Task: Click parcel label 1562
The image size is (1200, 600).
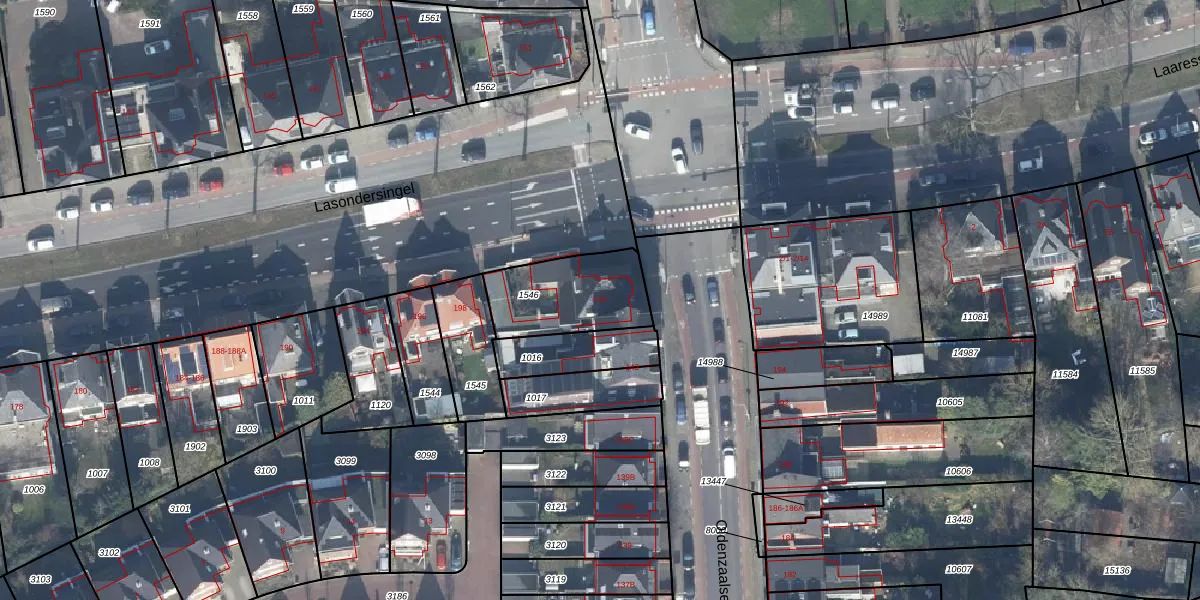Action: [485, 87]
